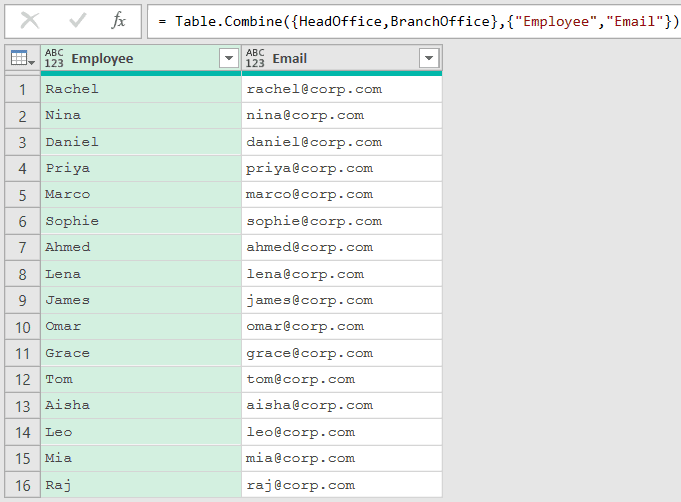The image size is (681, 502).
Task: Change Employee column data type icon
Action: (x=54, y=58)
